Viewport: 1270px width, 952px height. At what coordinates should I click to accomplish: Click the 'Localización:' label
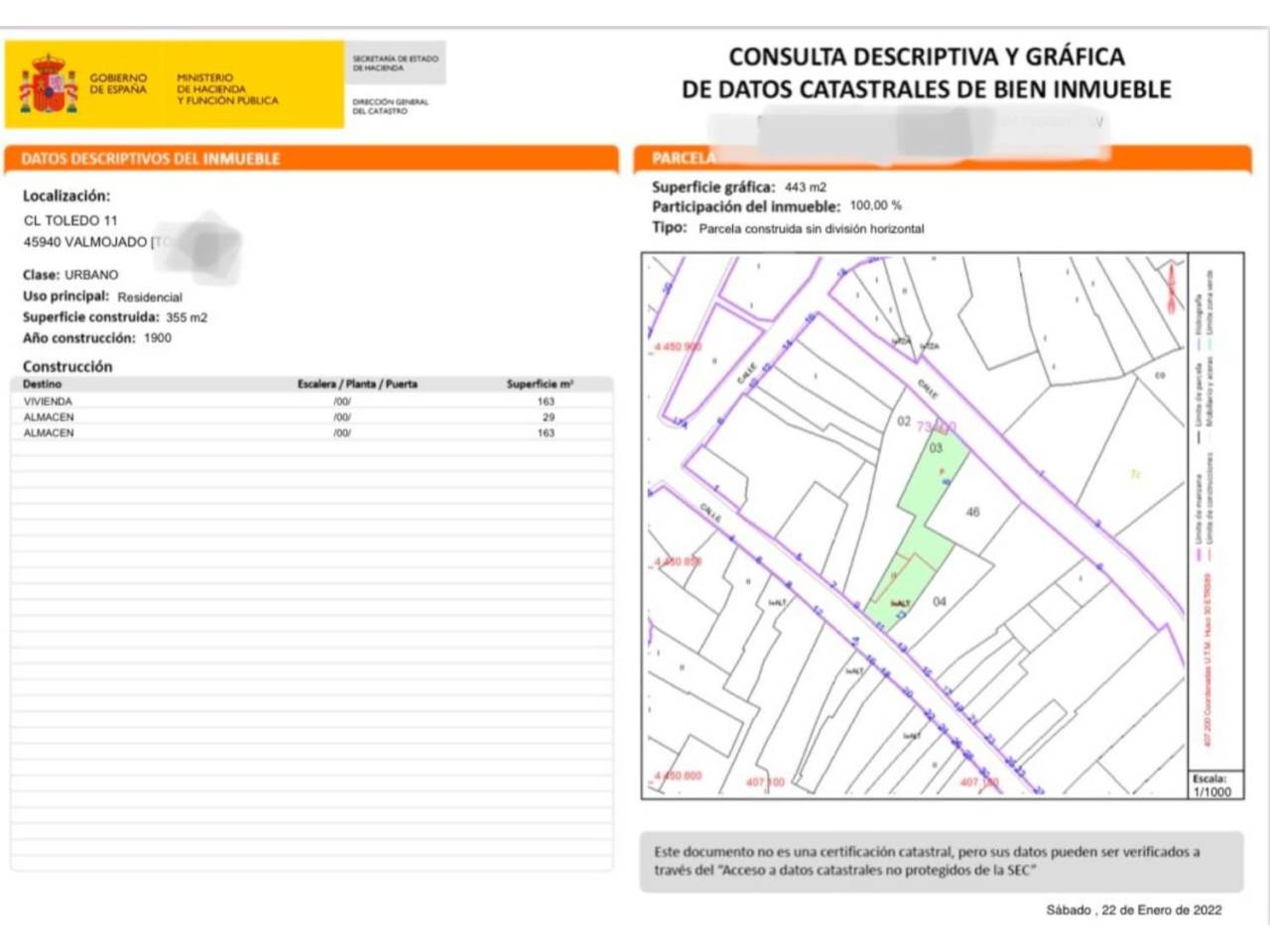pos(66,196)
